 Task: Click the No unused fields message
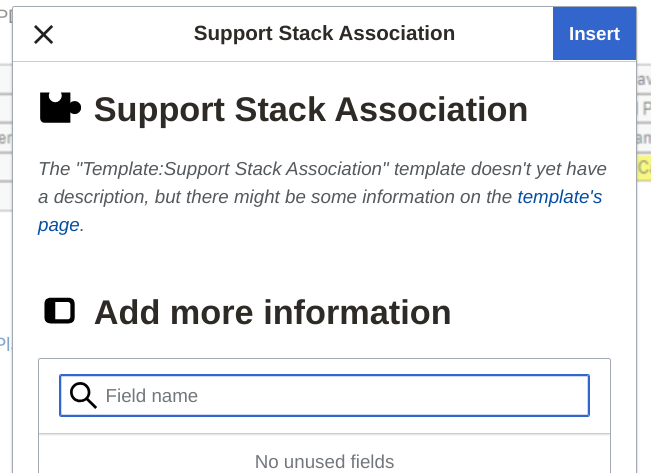(x=324, y=461)
